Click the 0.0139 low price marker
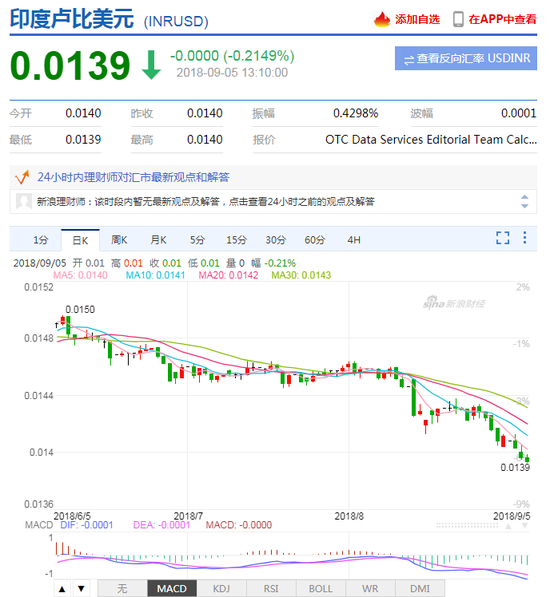The height and width of the screenshot is (597, 550). (x=515, y=468)
